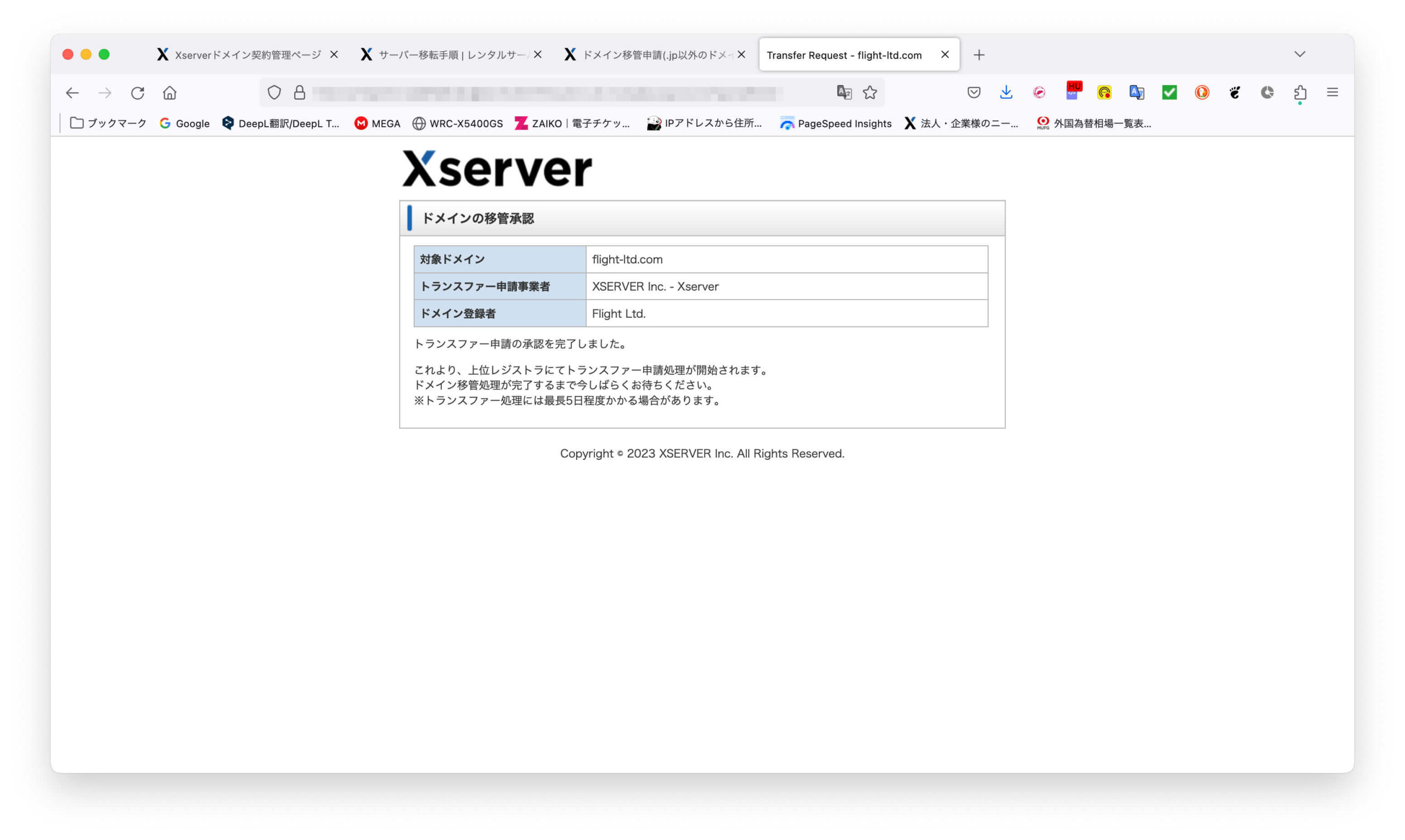Open the DeepL翻訳 bookmark
Image resolution: width=1405 pixels, height=840 pixels.
click(x=281, y=123)
